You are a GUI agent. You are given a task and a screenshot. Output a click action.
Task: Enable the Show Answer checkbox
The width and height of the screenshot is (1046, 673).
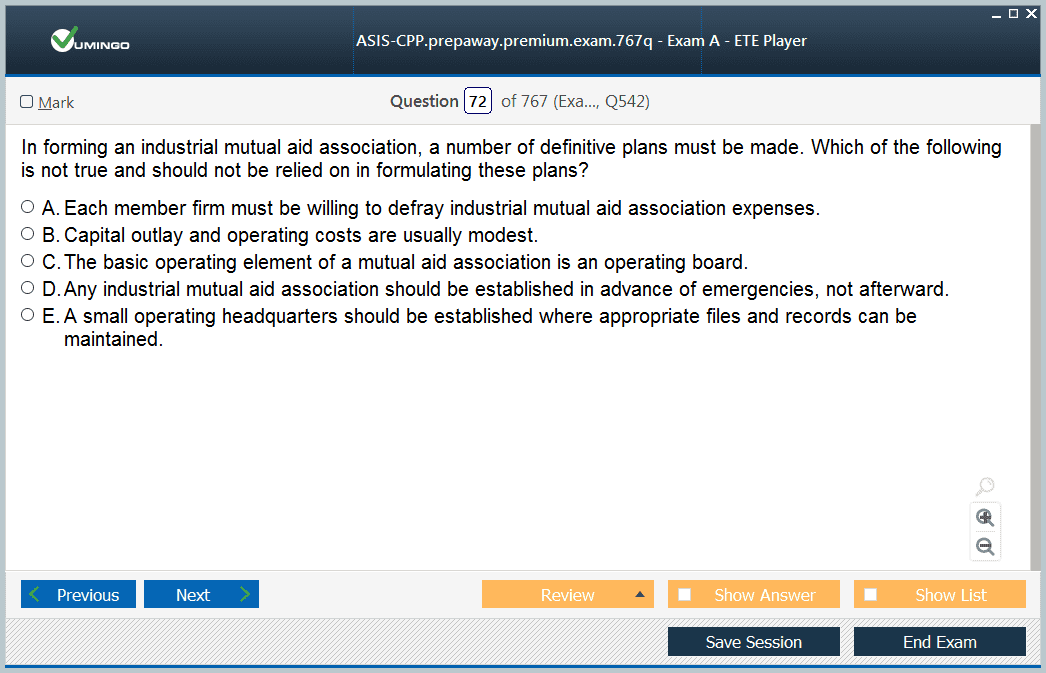[685, 595]
